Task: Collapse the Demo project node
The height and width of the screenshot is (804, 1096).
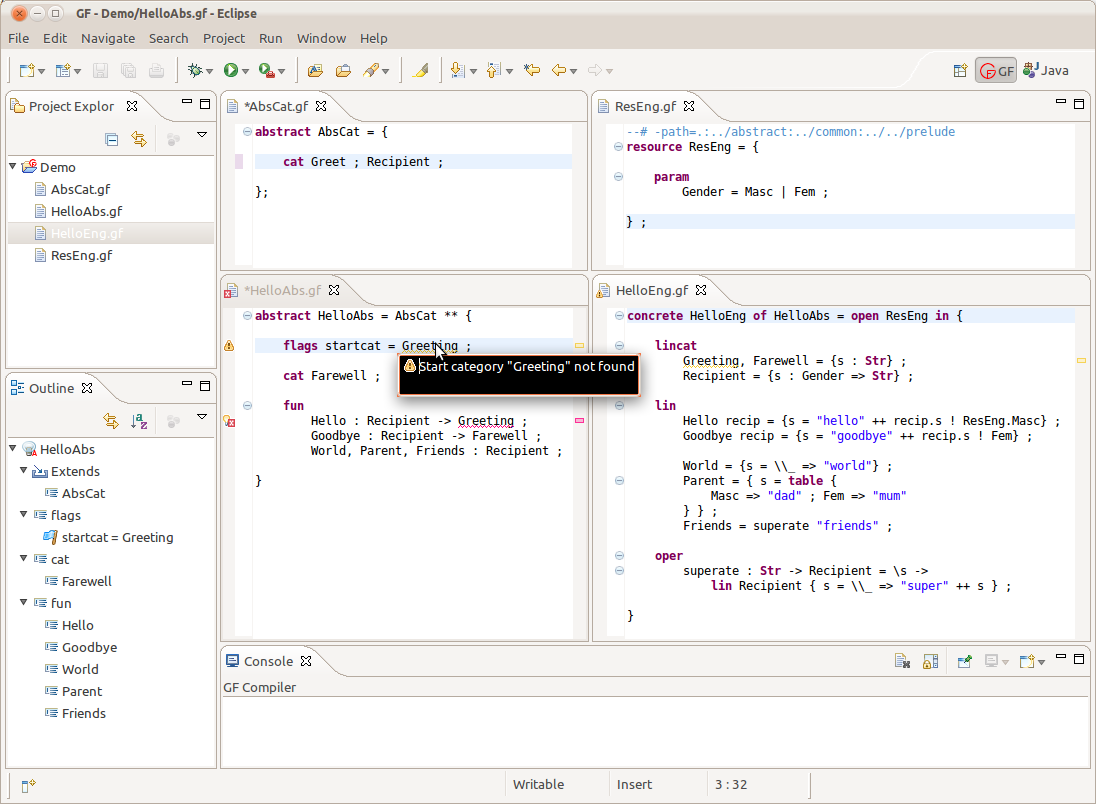Action: (x=13, y=166)
